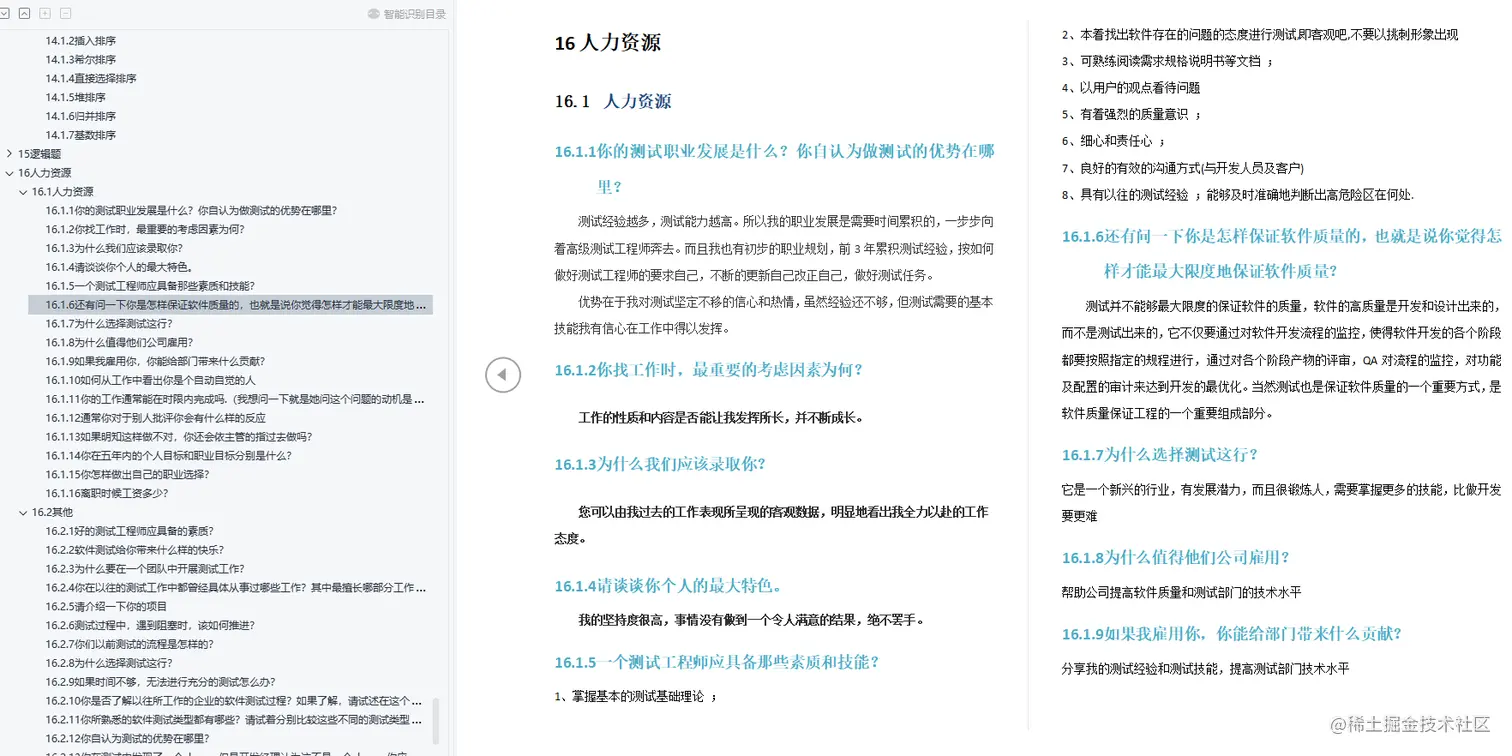1512x756 pixels.
Task: Collapse the 16人力资源 section in the outline
Action: [x=8, y=172]
